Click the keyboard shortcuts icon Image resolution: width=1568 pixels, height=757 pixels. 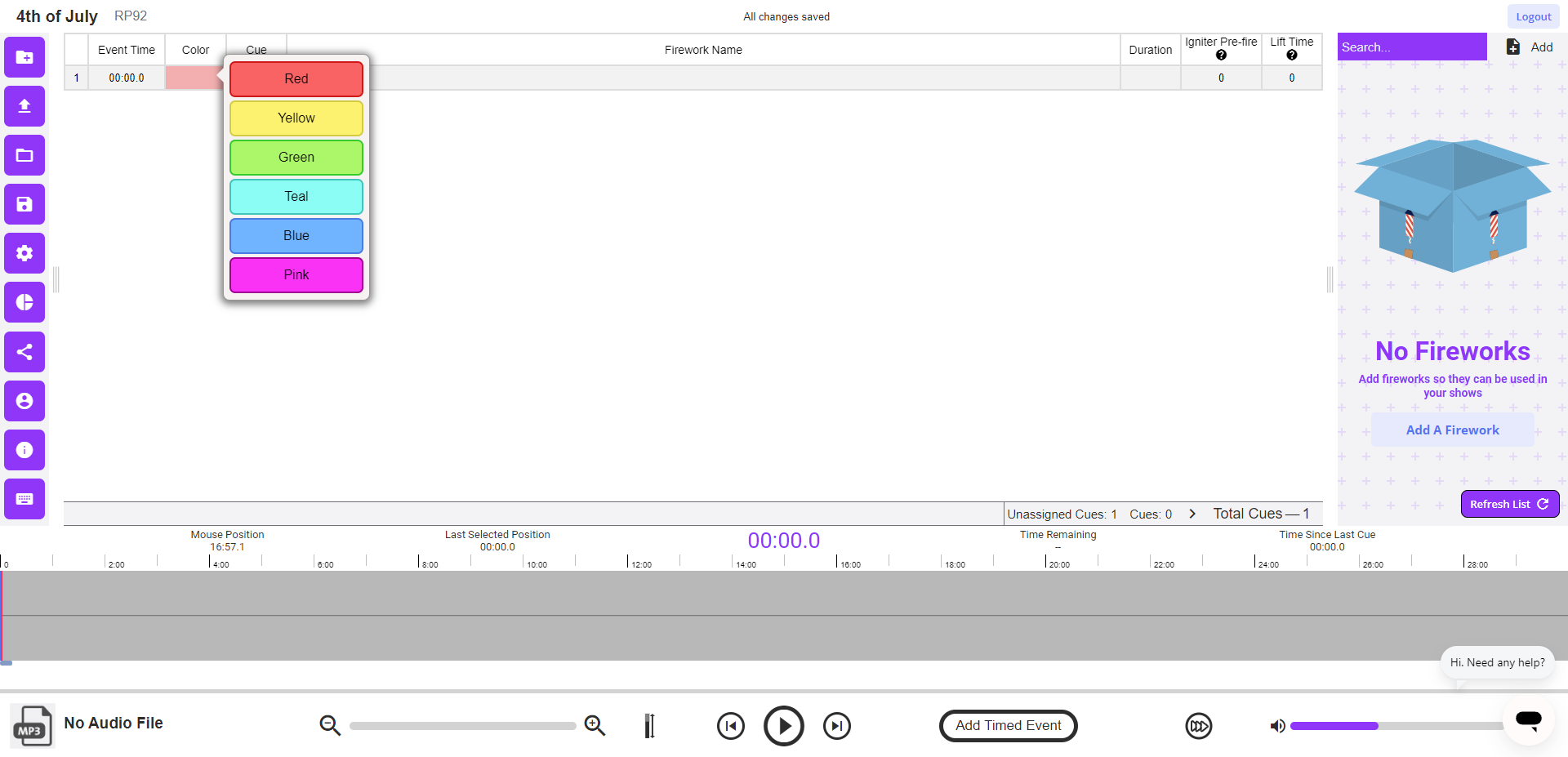pyautogui.click(x=24, y=499)
